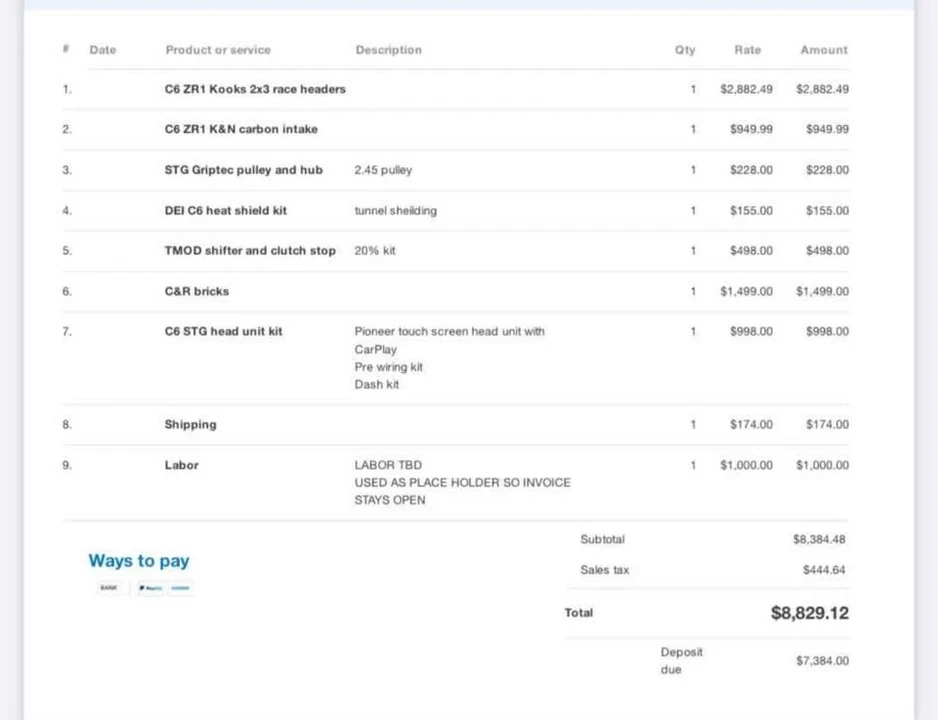Select the 'Labor' line item
This screenshot has width=938, height=720.
(x=181, y=465)
